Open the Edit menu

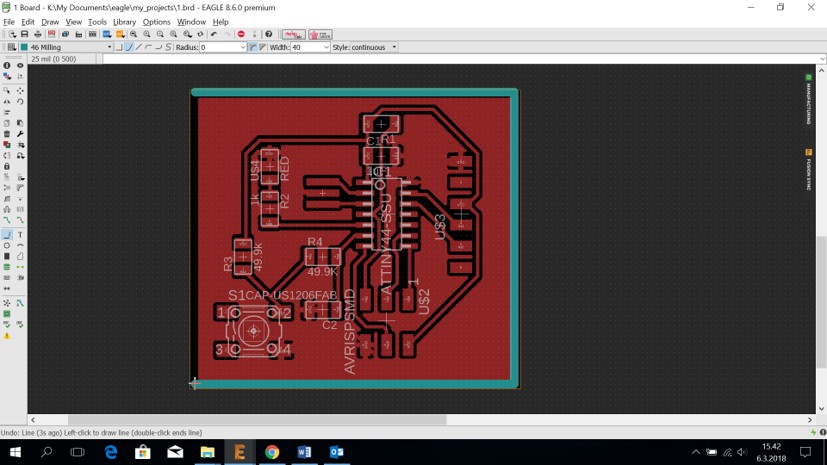(x=27, y=22)
